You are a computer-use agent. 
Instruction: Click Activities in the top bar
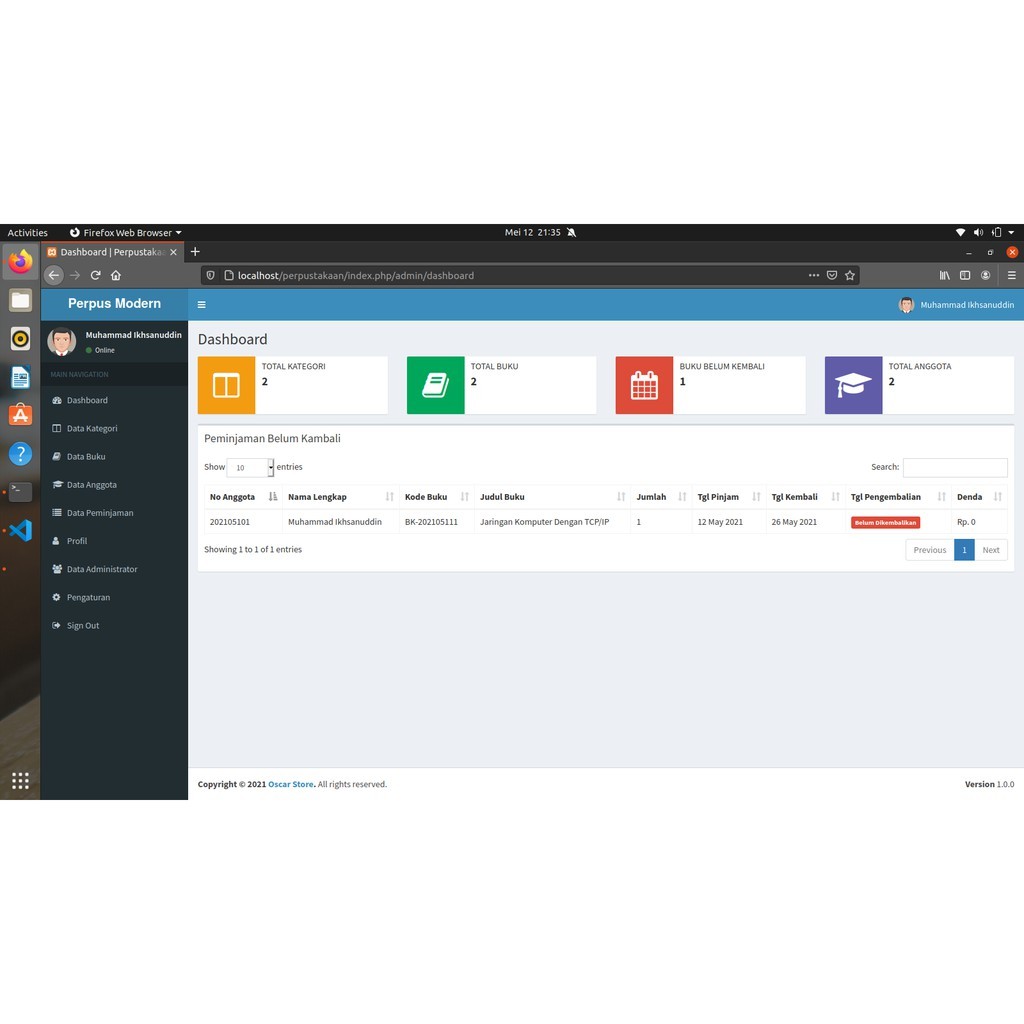coord(27,232)
